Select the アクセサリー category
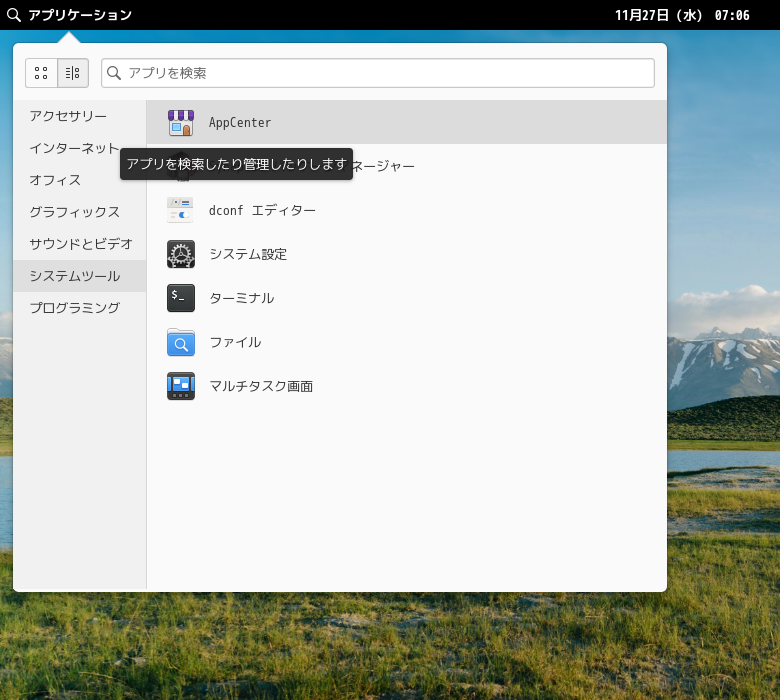 [68, 116]
